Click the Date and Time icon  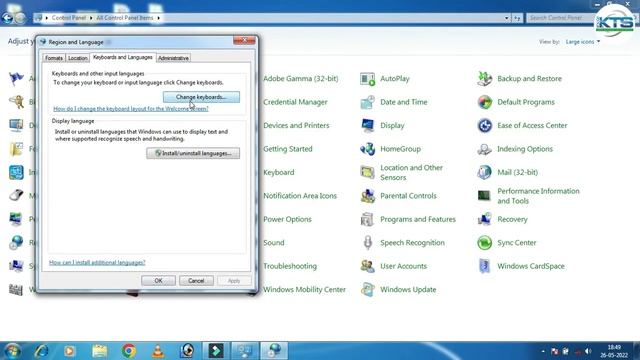(x=367, y=102)
